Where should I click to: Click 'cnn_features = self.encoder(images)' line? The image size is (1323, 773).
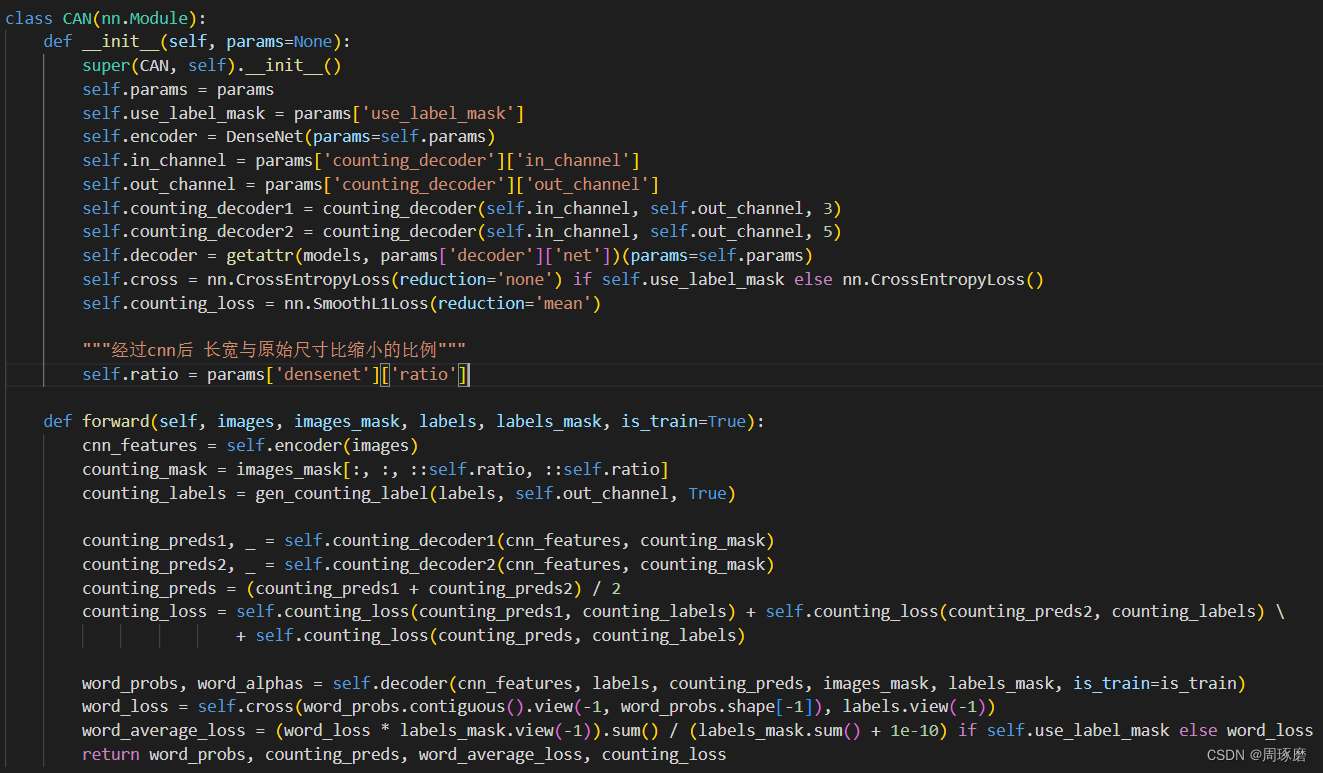coord(250,445)
